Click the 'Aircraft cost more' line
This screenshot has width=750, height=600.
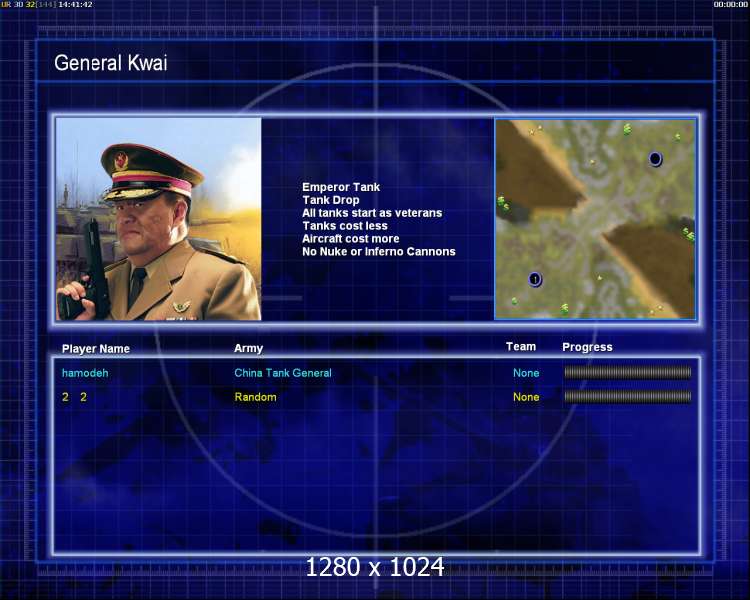[351, 239]
